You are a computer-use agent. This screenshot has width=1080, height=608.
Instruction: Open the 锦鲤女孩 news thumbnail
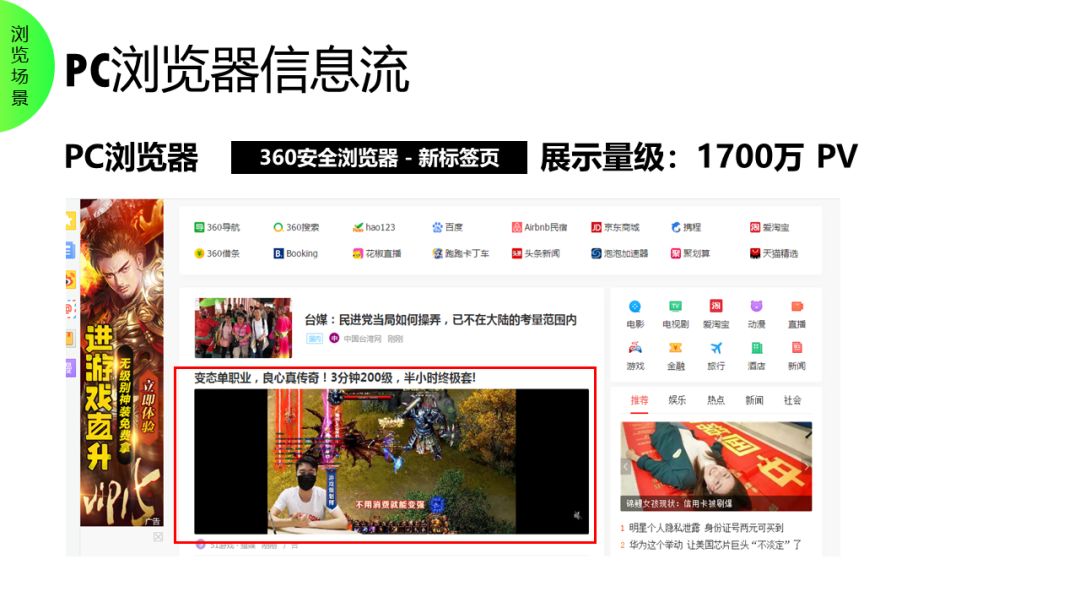point(716,466)
